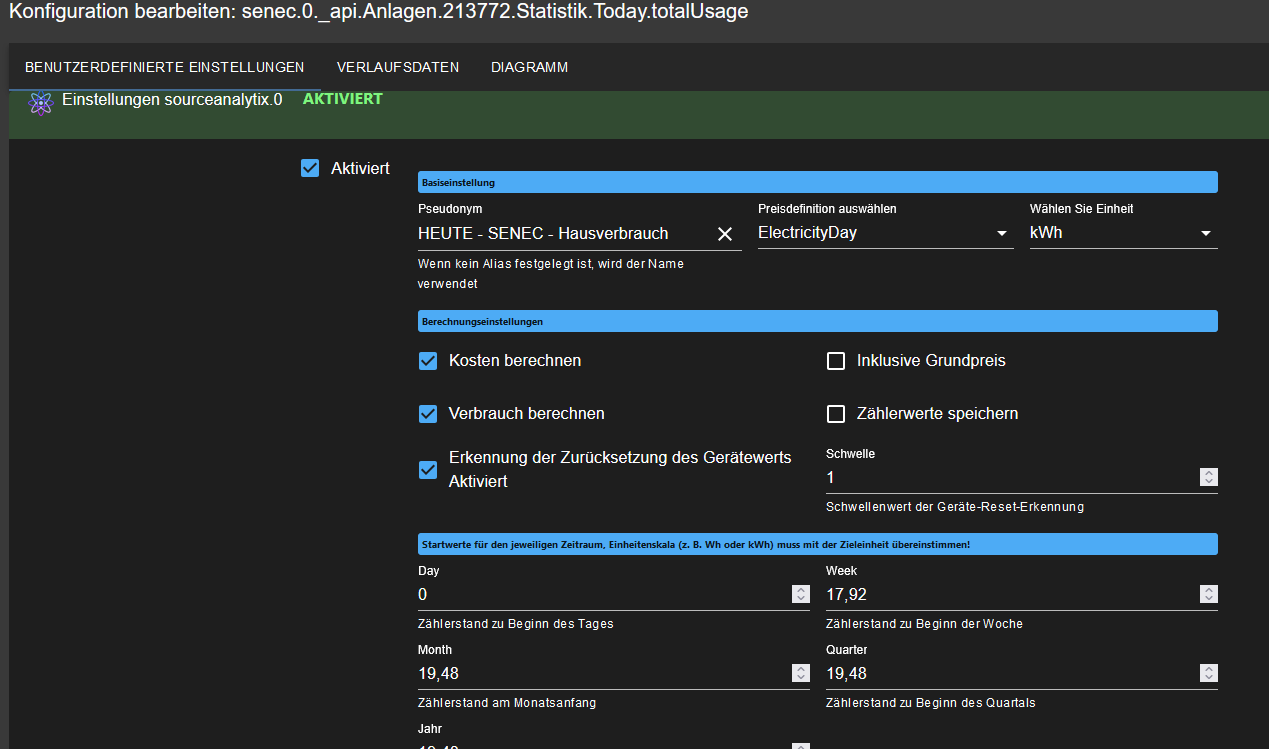
Task: Click the Schwelle number spinner
Action: pyautogui.click(x=1208, y=478)
